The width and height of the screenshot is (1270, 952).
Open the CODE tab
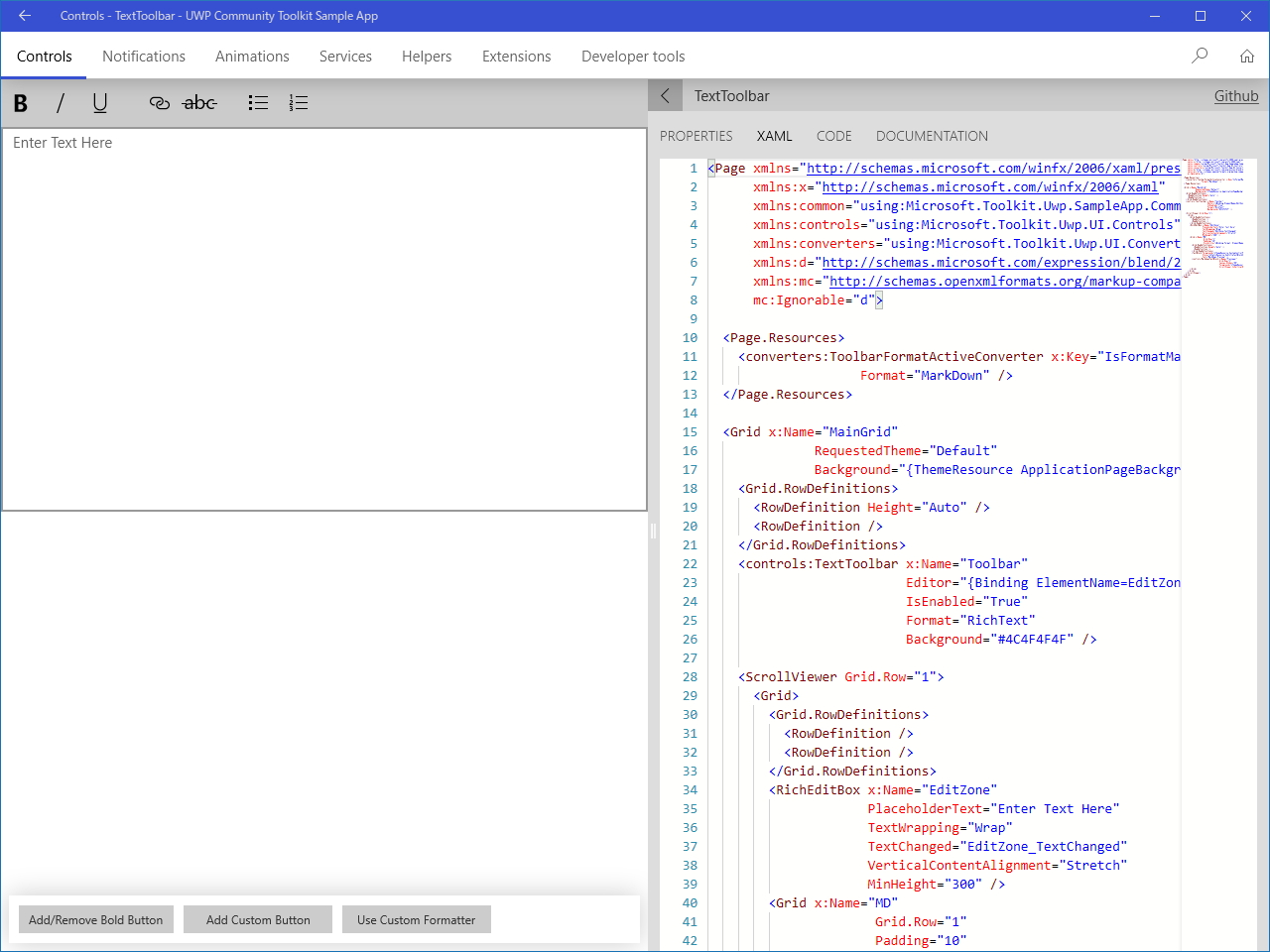pyautogui.click(x=833, y=136)
